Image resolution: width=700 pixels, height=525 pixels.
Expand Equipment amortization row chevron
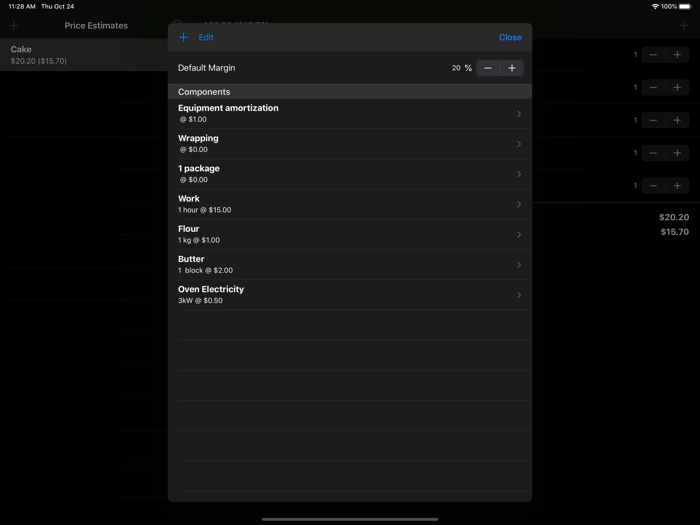[x=519, y=114]
